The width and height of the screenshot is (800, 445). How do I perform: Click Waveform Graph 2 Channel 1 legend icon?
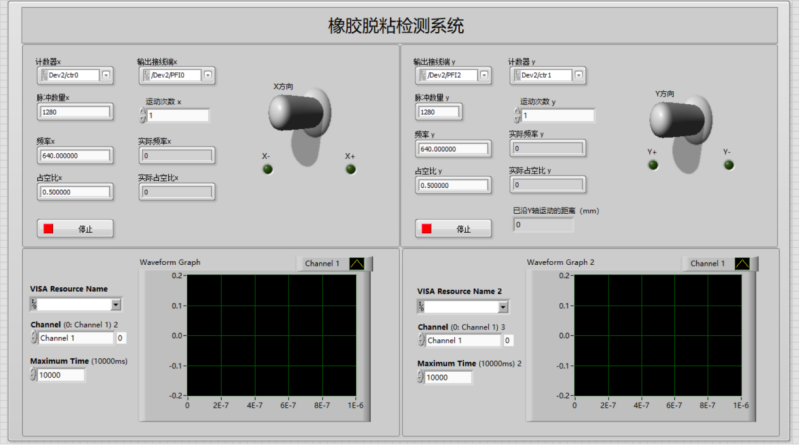(x=743, y=263)
